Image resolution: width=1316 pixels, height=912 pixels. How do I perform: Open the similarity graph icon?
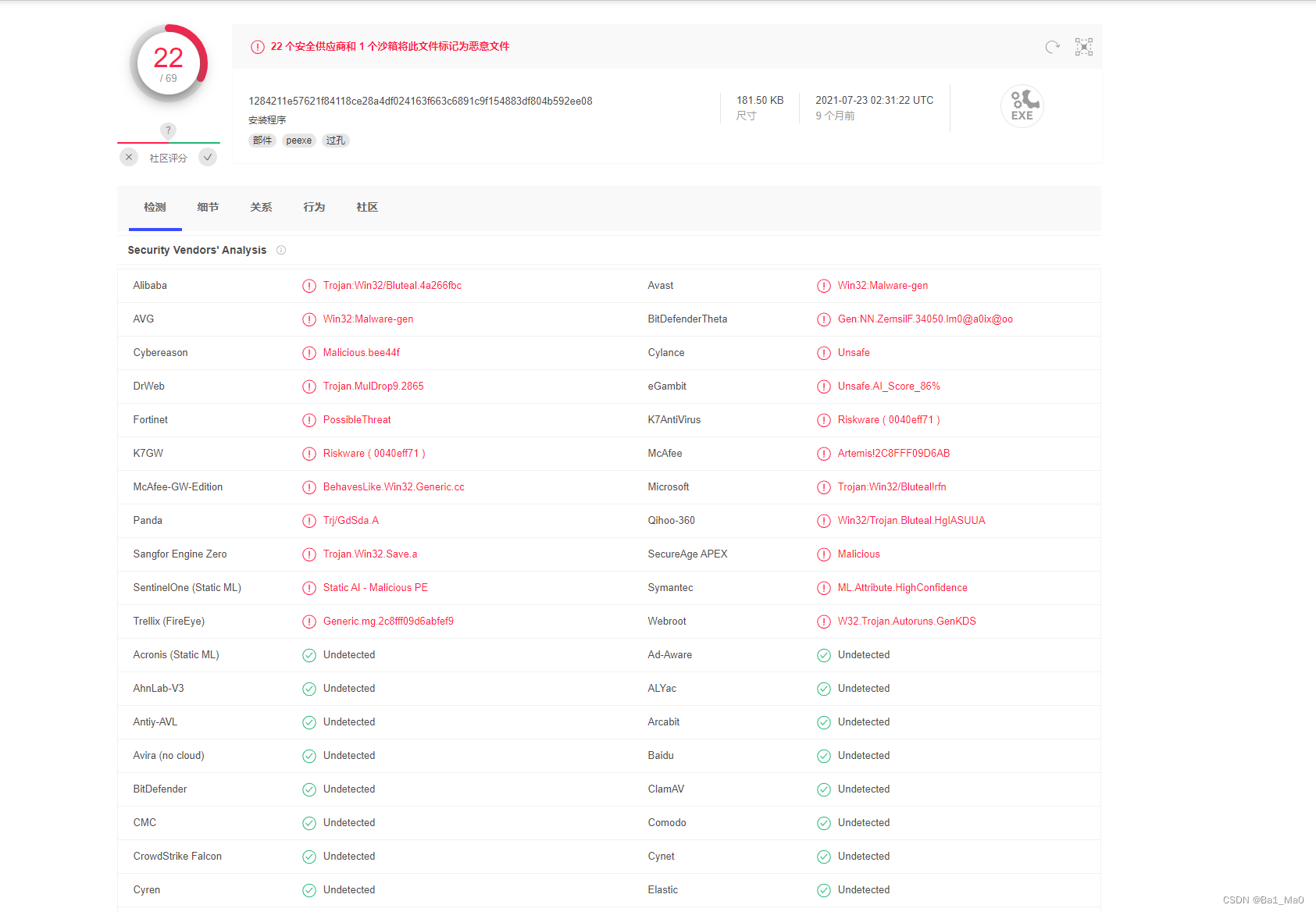(1084, 47)
